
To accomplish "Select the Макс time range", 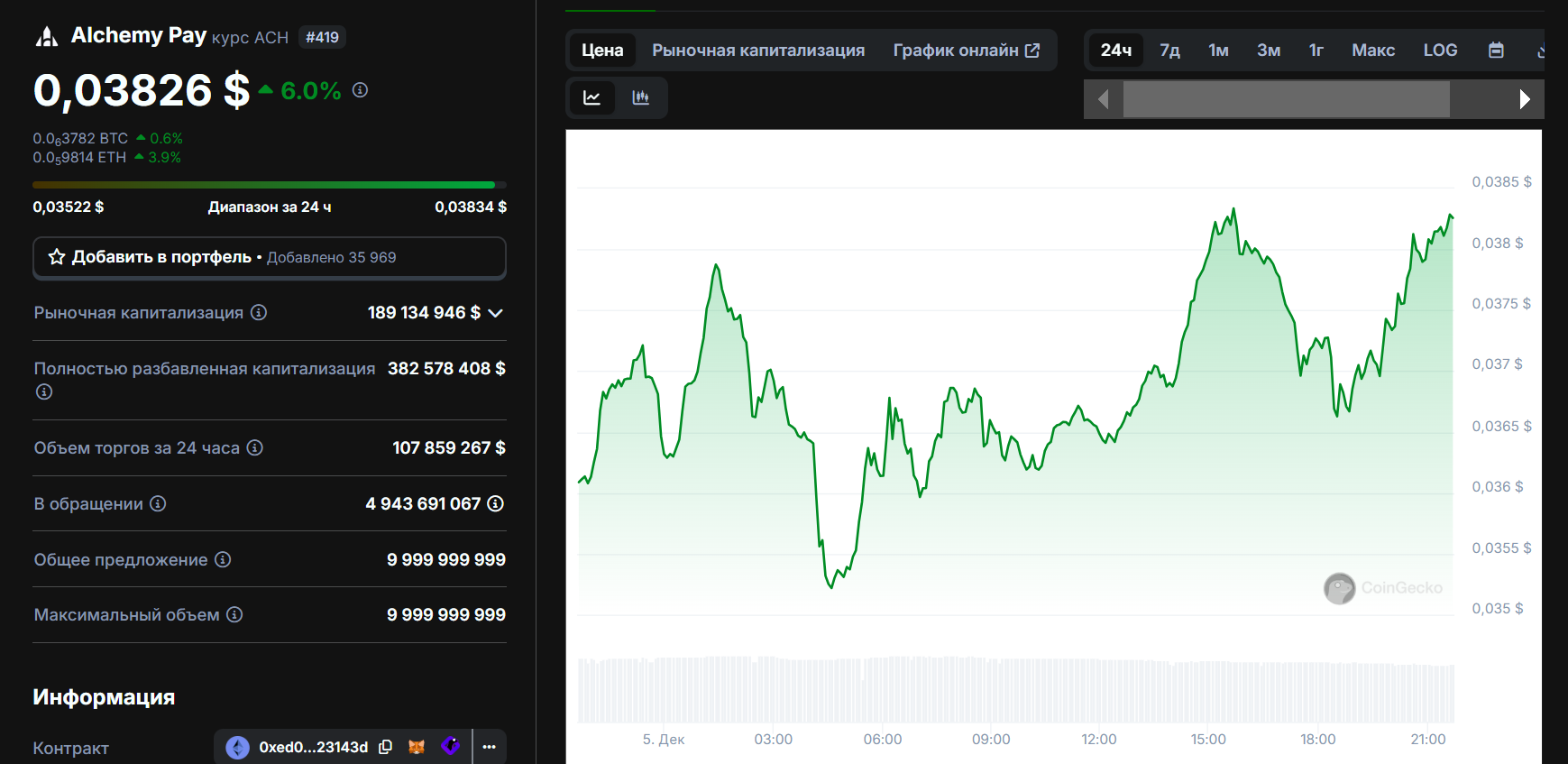I will point(1373,51).
